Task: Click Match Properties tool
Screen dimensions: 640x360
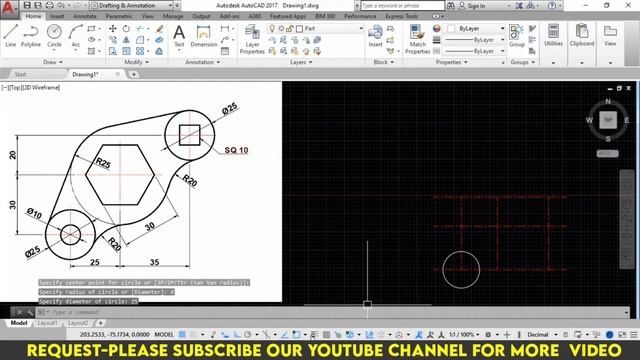Action: (417, 39)
